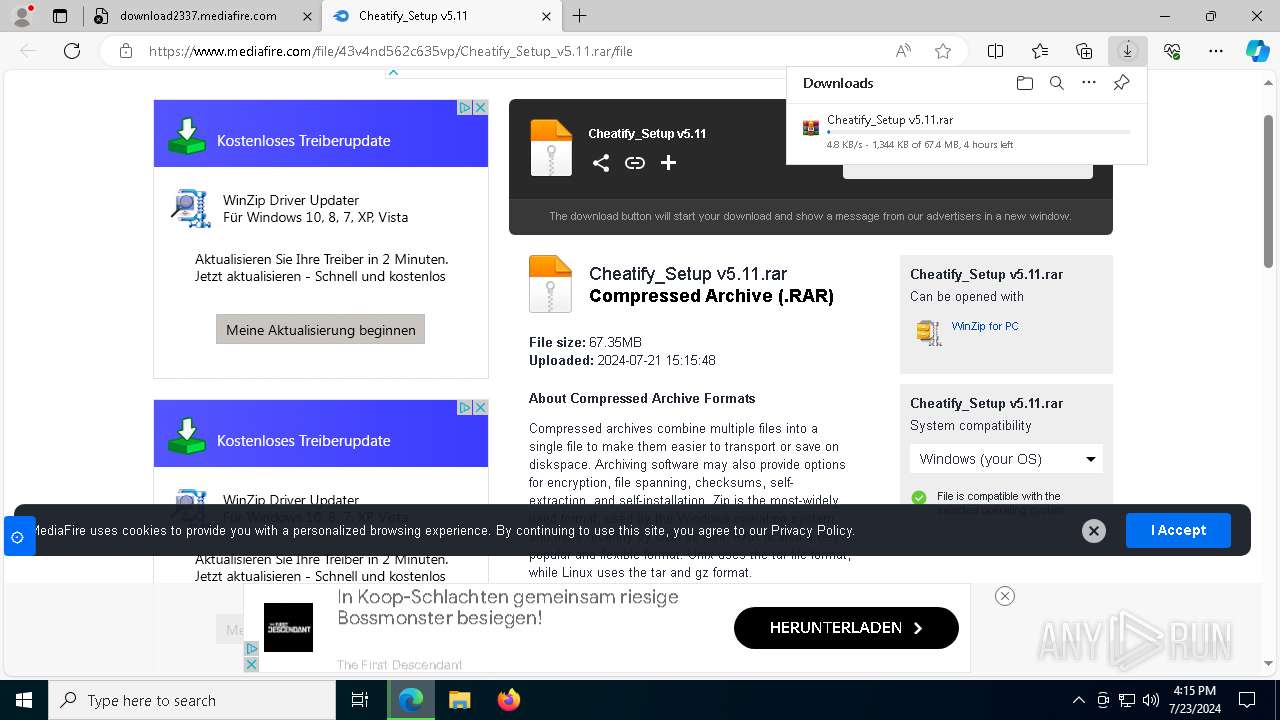Open Settings and more menu
This screenshot has width=1280, height=720.
tap(1216, 51)
